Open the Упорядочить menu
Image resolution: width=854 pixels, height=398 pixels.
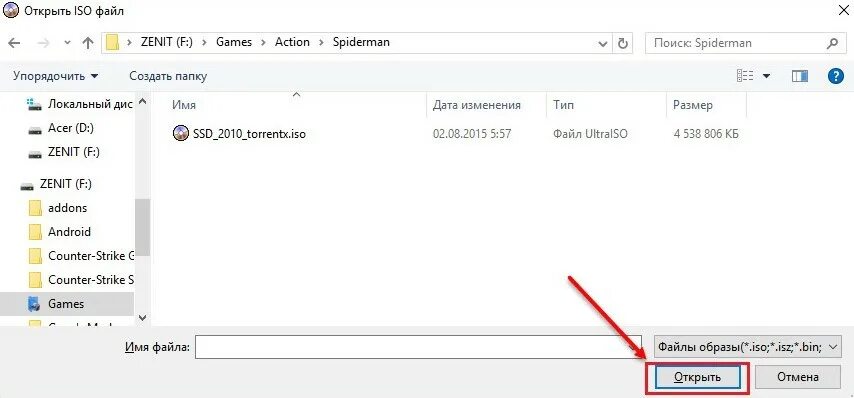point(56,76)
